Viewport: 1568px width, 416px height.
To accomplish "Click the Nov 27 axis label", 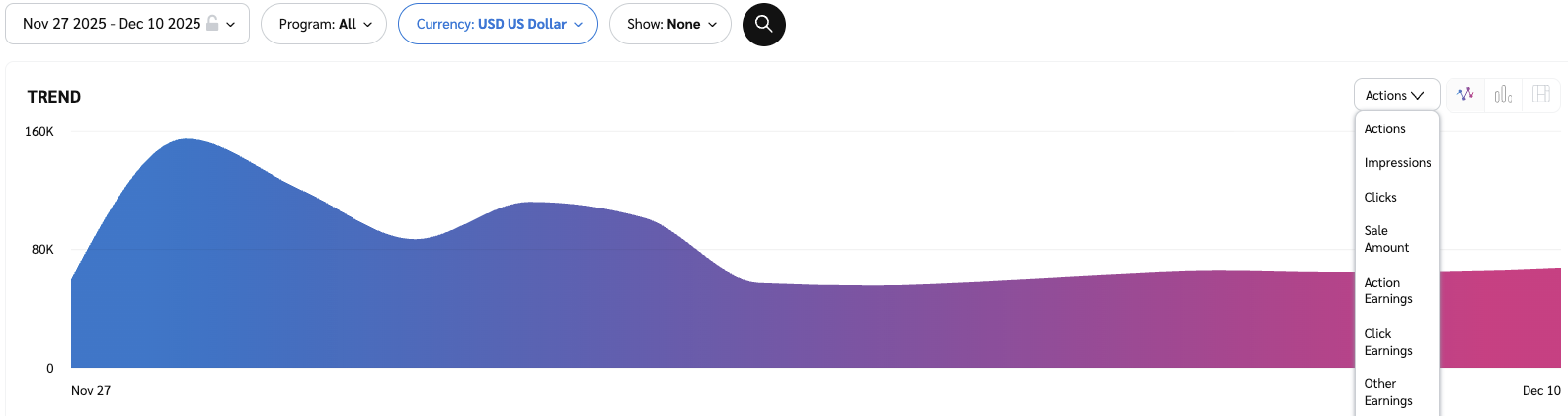I will [x=91, y=391].
